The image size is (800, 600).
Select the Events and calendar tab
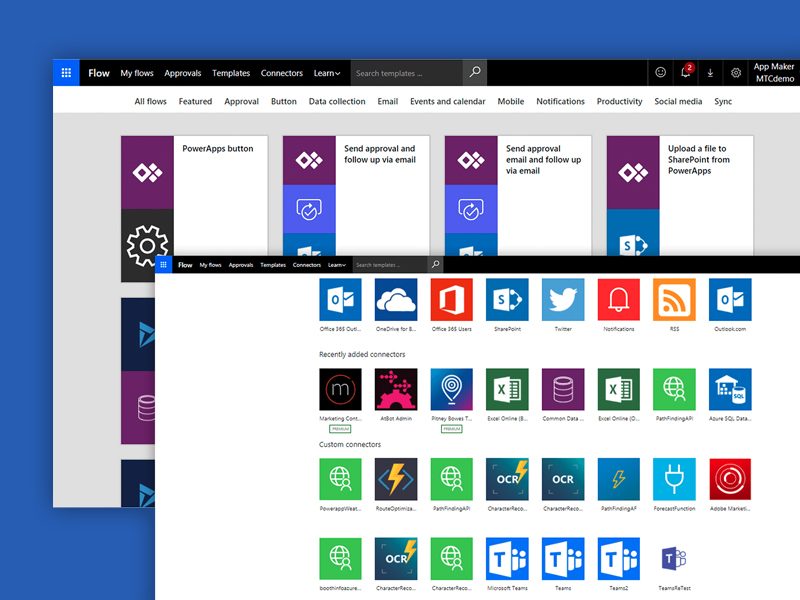[x=447, y=101]
